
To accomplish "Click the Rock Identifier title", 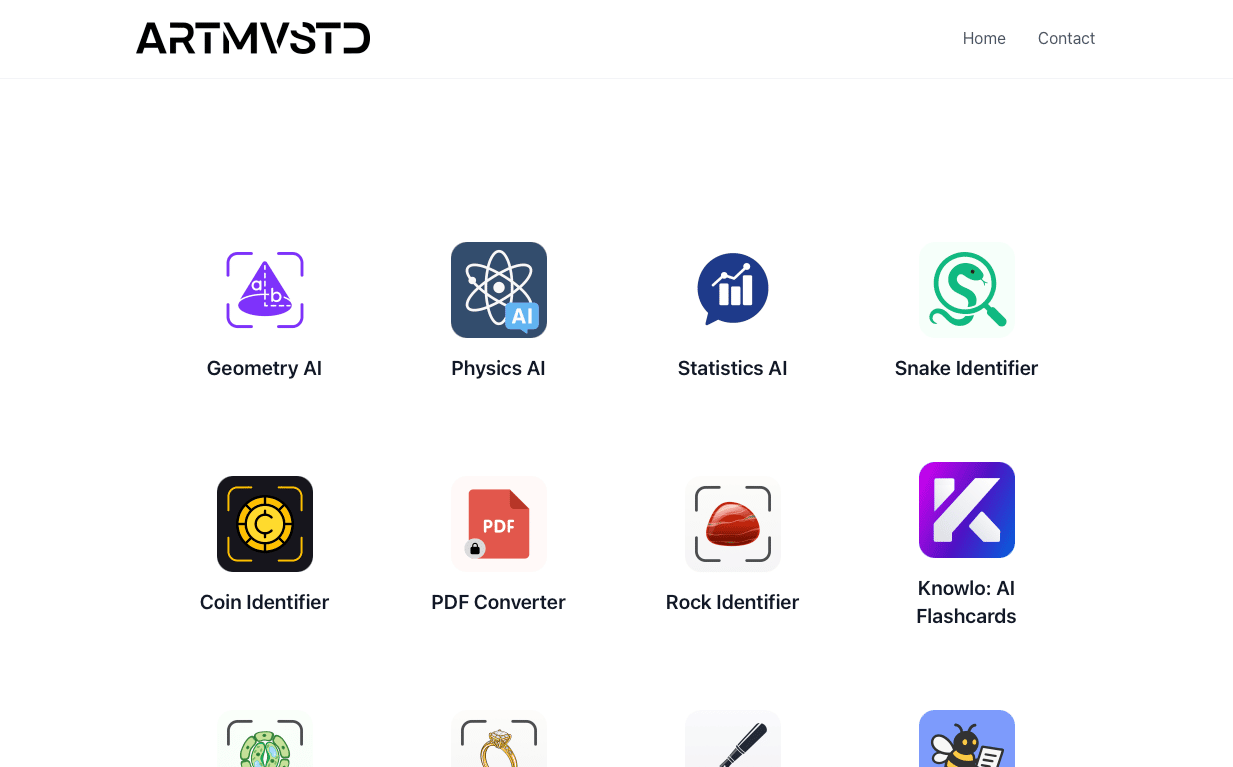I will (732, 602).
